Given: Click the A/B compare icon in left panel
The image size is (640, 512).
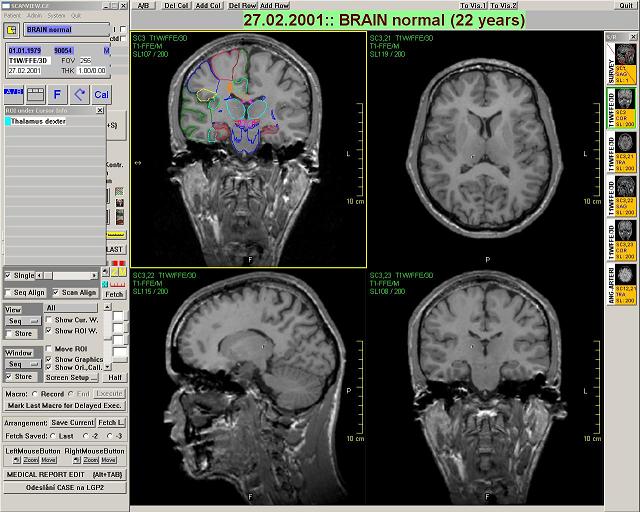Looking at the screenshot, I should click(x=12, y=94).
